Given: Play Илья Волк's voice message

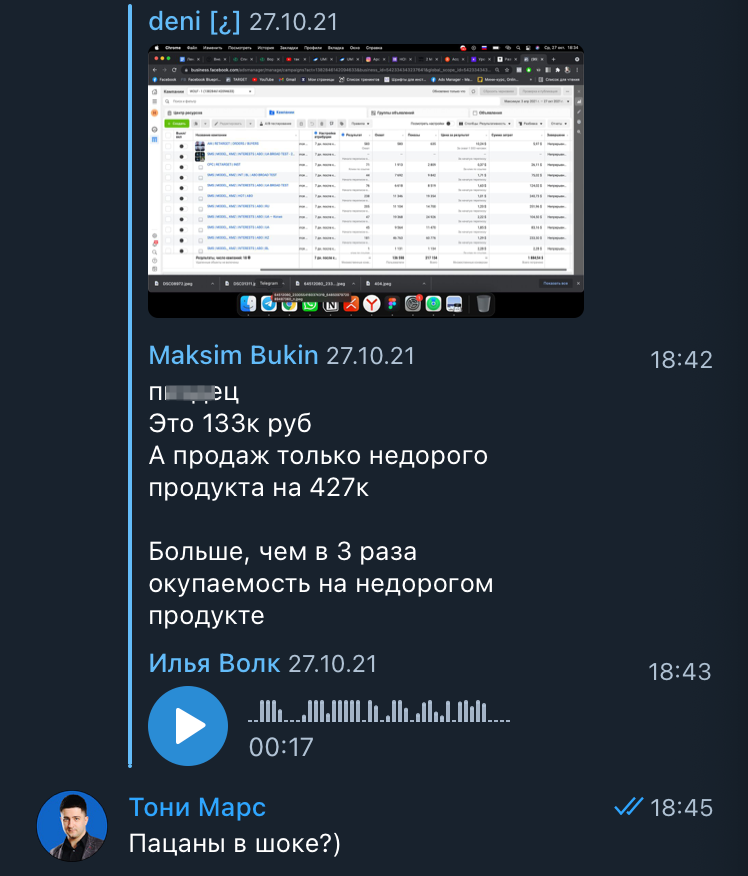Looking at the screenshot, I should click(x=188, y=726).
